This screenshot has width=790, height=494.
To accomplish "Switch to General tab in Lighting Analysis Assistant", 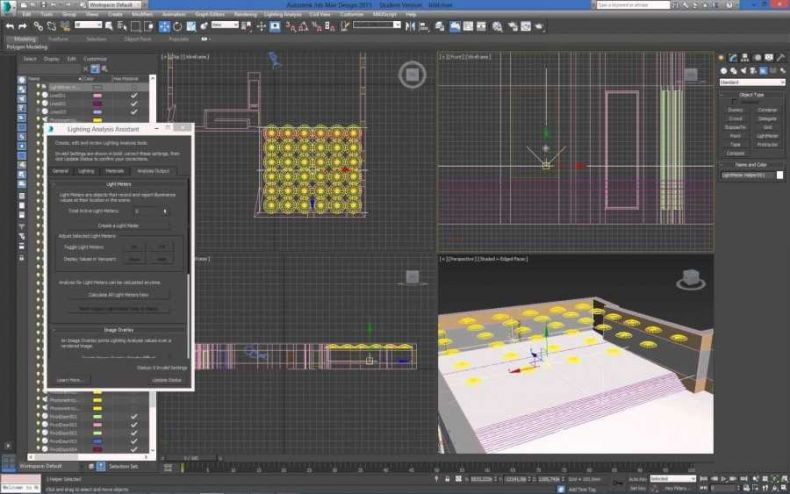I will 60,171.
